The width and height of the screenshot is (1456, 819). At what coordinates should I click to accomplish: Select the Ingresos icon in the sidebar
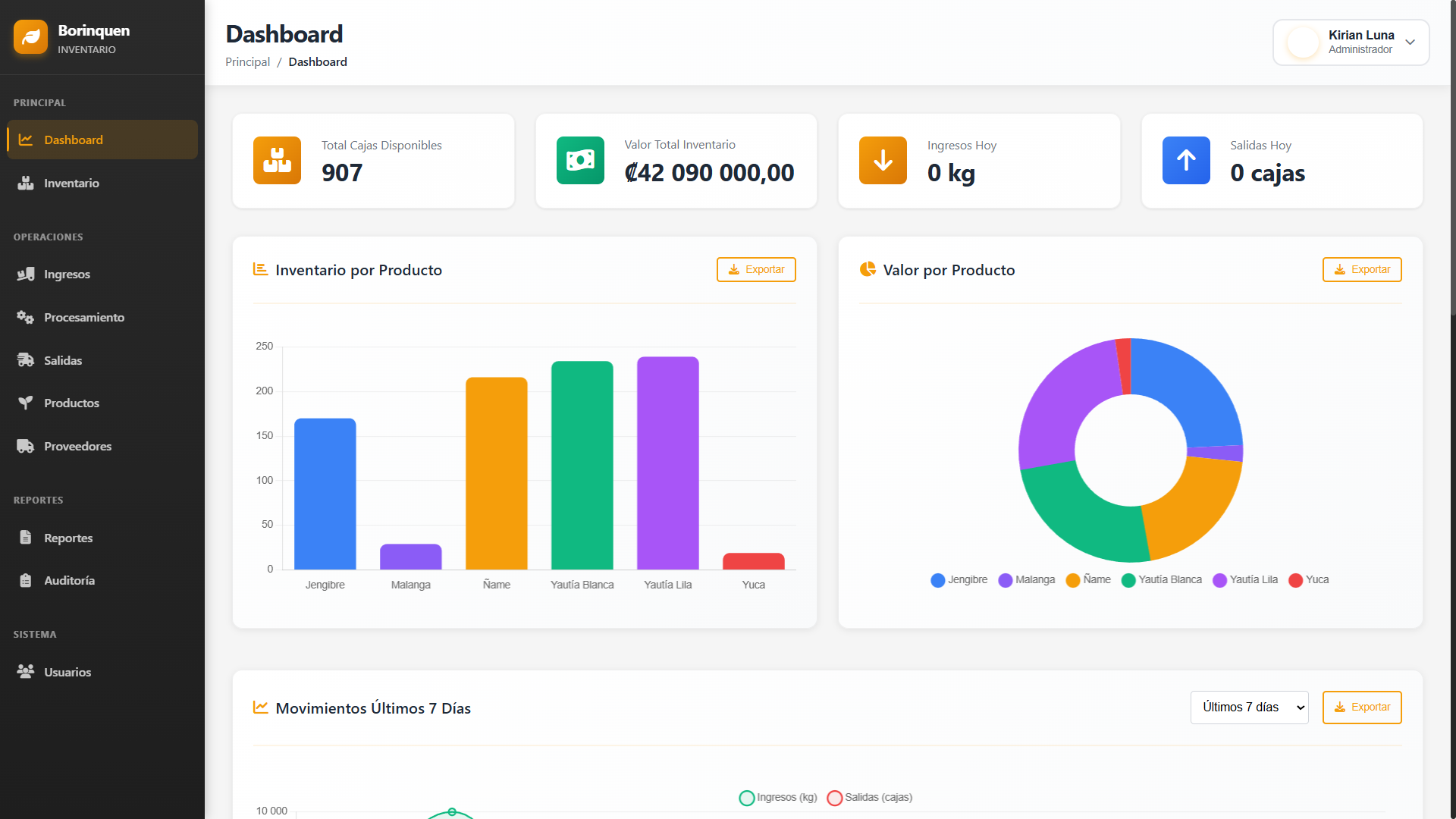click(x=25, y=274)
